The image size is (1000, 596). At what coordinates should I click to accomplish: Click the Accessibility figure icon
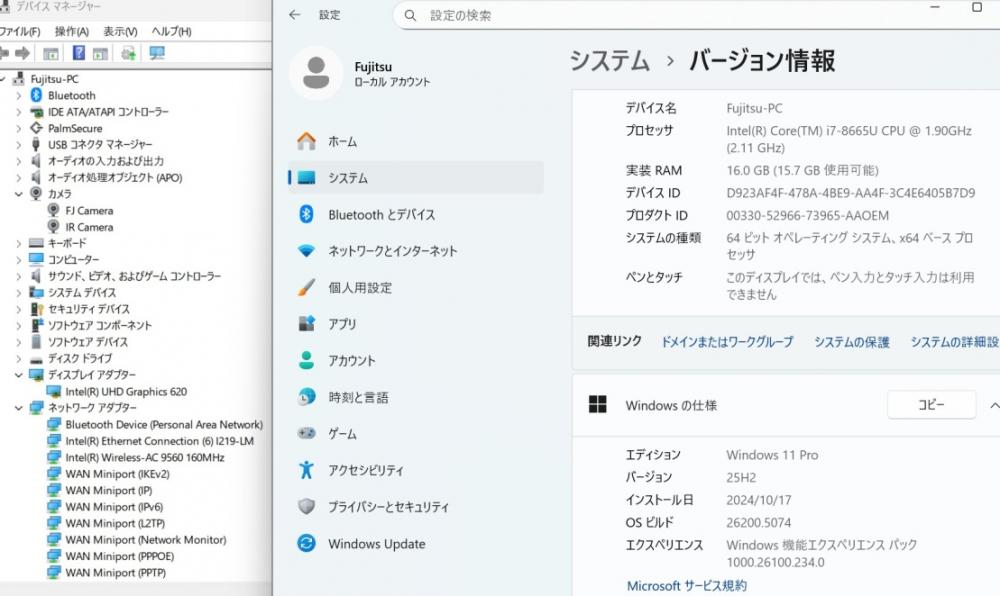click(x=307, y=470)
